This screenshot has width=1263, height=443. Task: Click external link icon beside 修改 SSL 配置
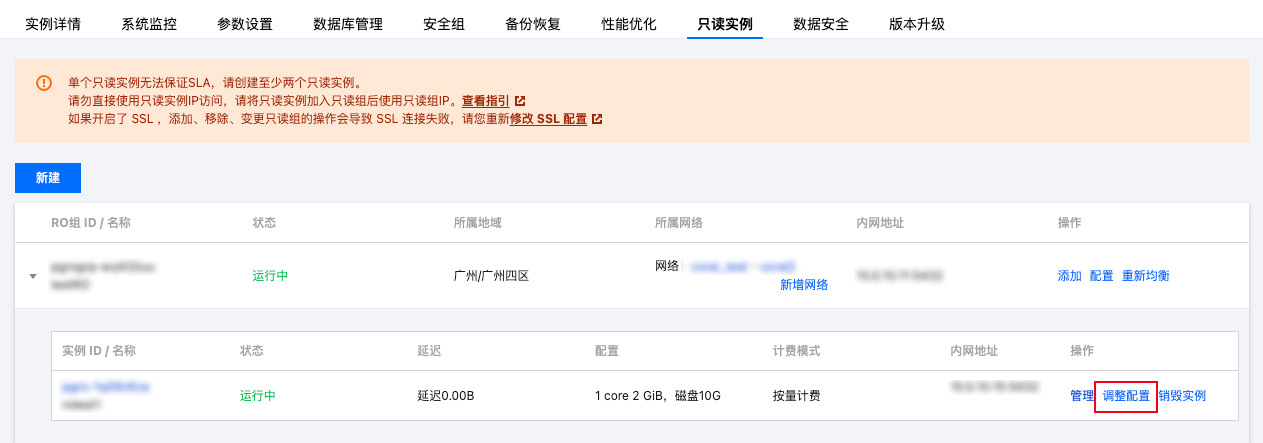(x=597, y=119)
